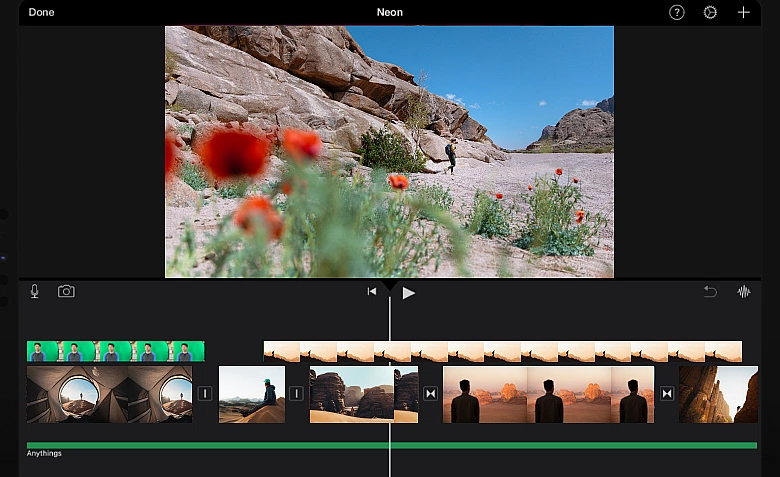Select the canyon rock wall clip

coord(718,394)
